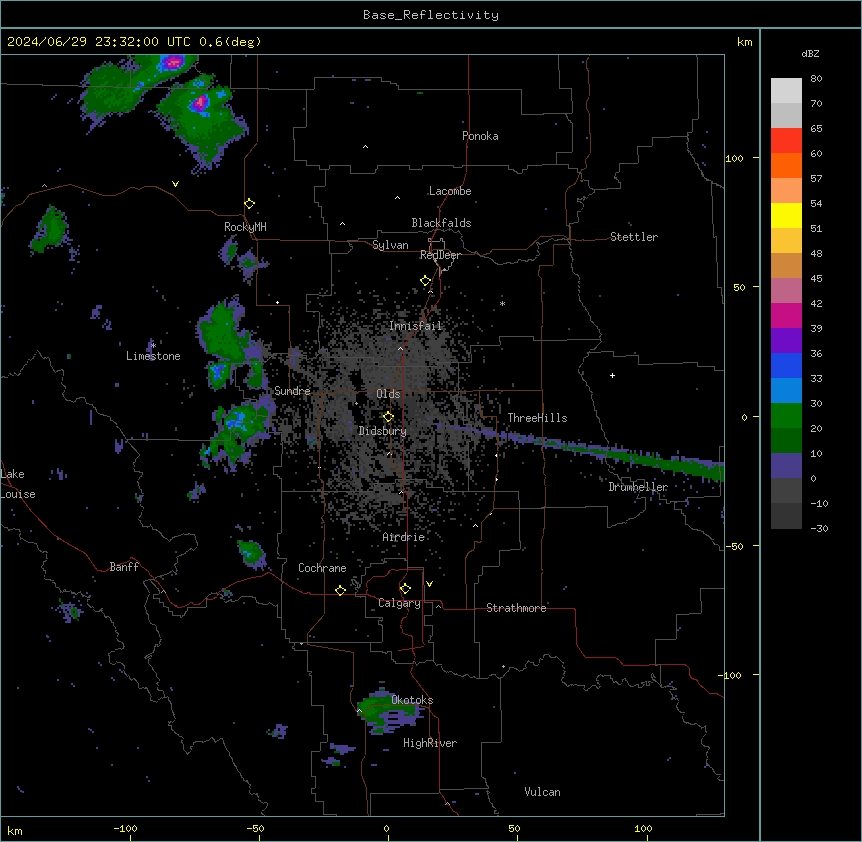
Task: Select the Stettler map label
Action: (633, 237)
